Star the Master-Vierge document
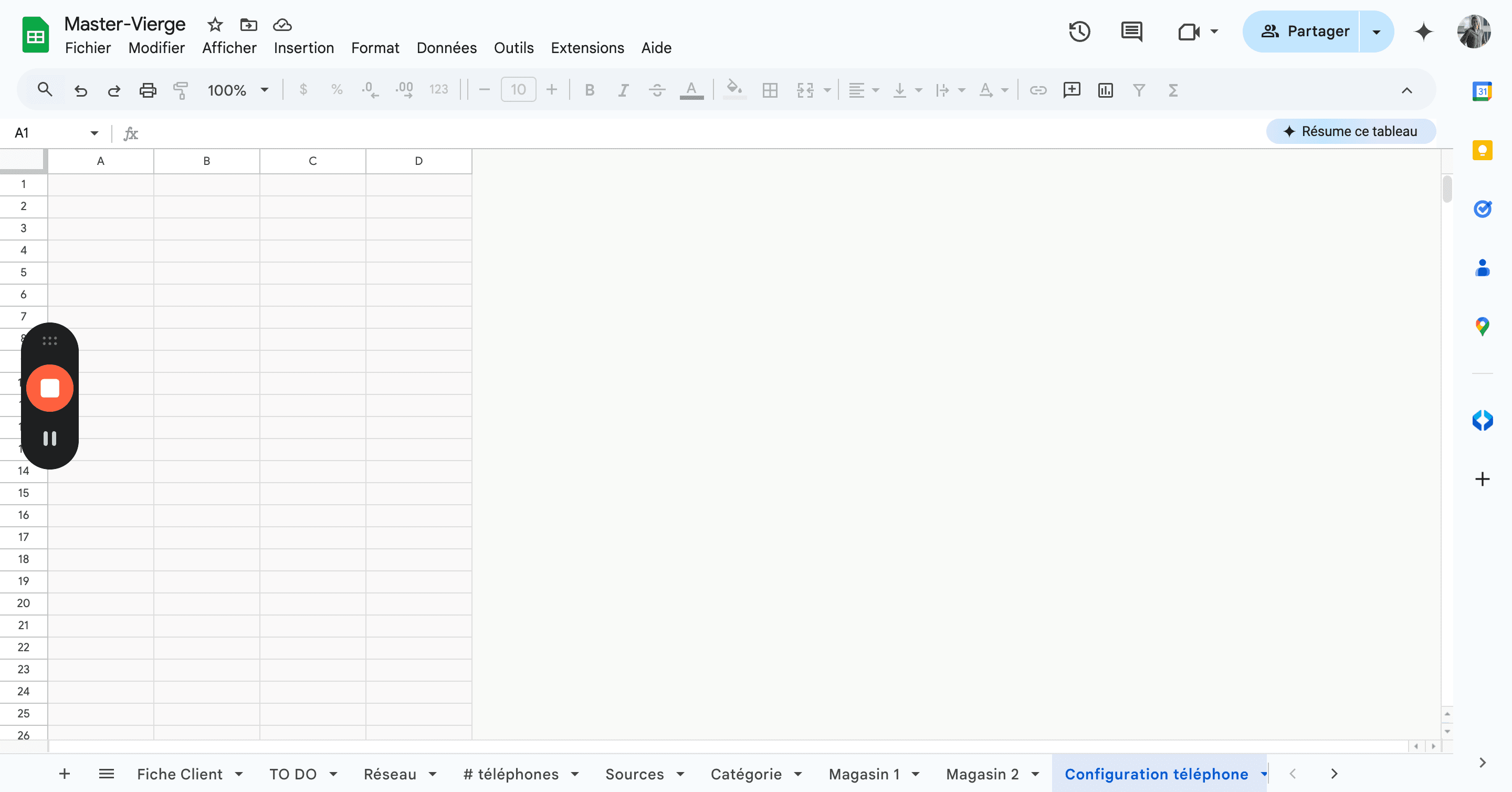 (x=215, y=25)
